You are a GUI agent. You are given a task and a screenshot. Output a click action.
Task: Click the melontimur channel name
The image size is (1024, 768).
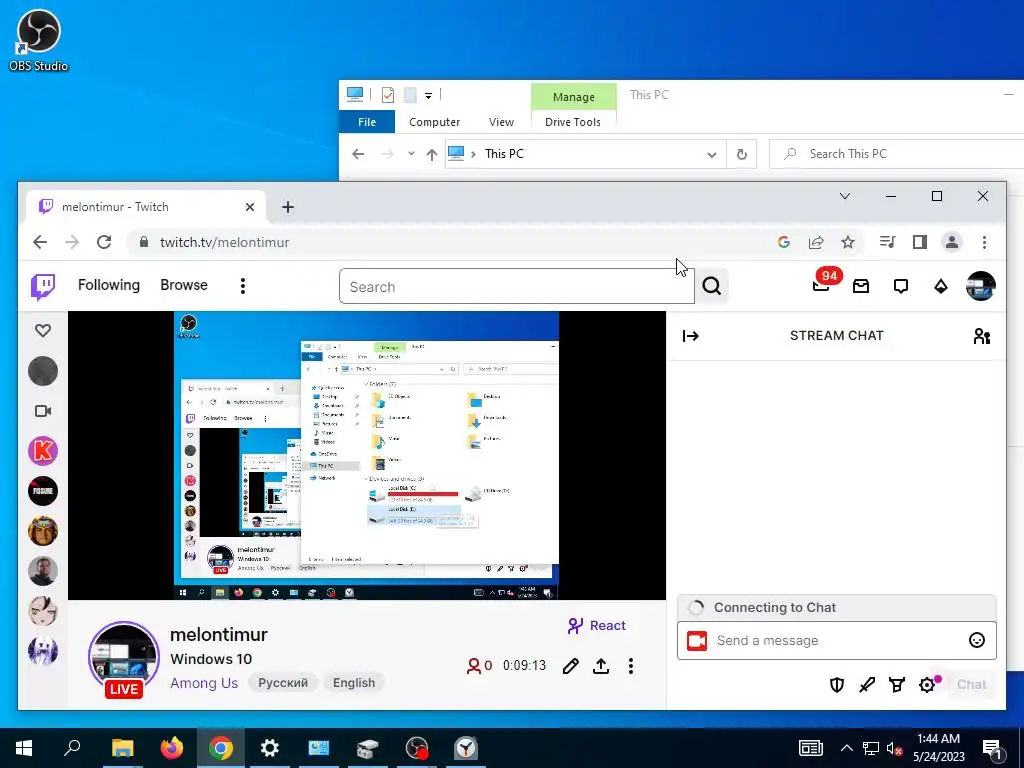[219, 635]
